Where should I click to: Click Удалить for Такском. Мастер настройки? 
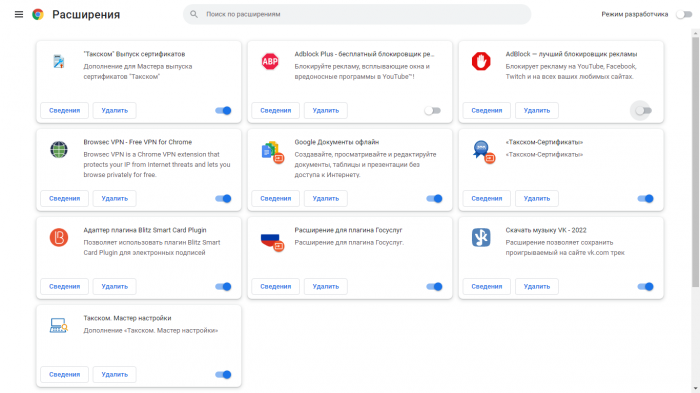114,374
